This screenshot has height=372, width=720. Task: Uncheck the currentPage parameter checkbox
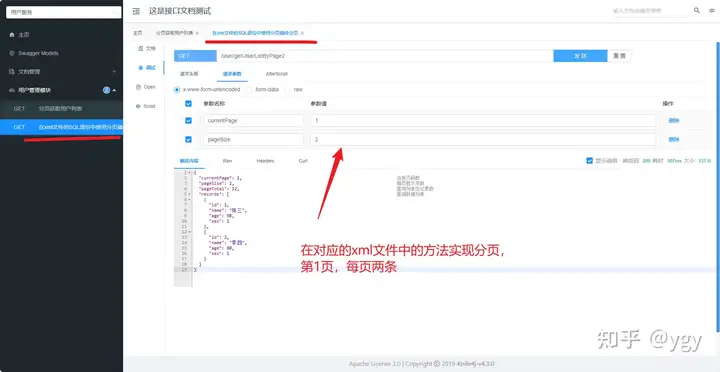[x=188, y=120]
